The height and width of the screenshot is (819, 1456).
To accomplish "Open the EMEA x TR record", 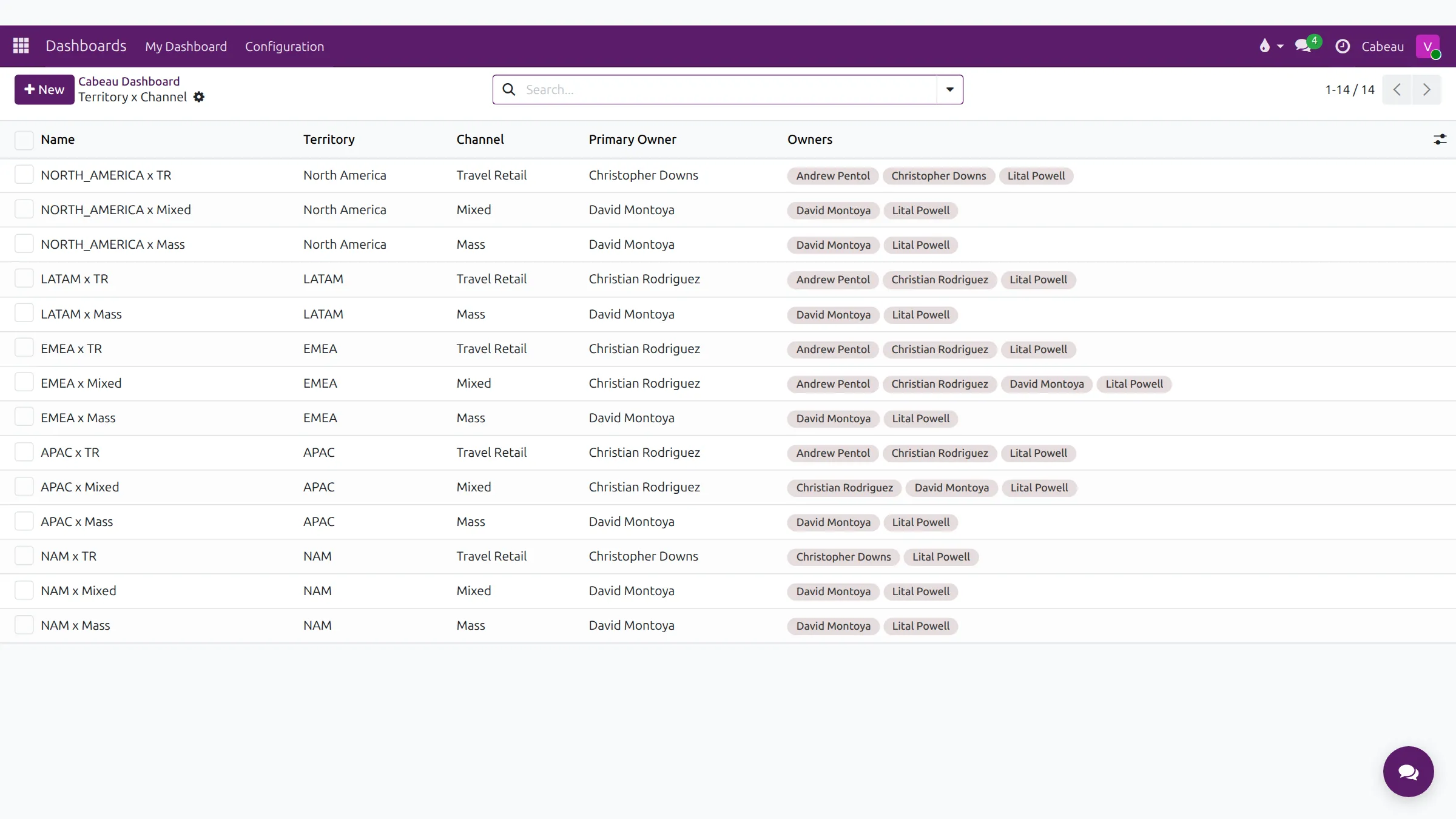I will pos(72,349).
